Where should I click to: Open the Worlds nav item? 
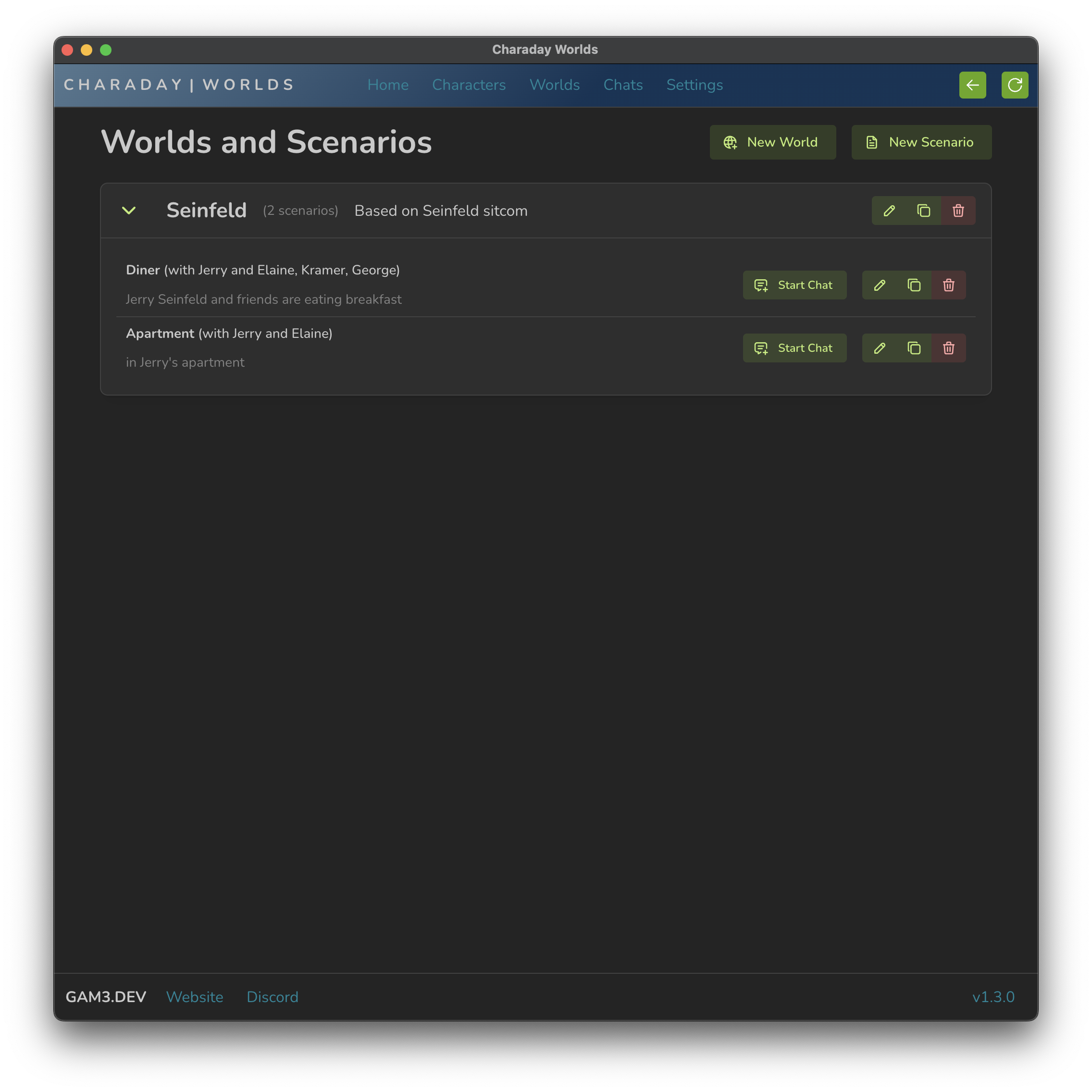tap(555, 85)
